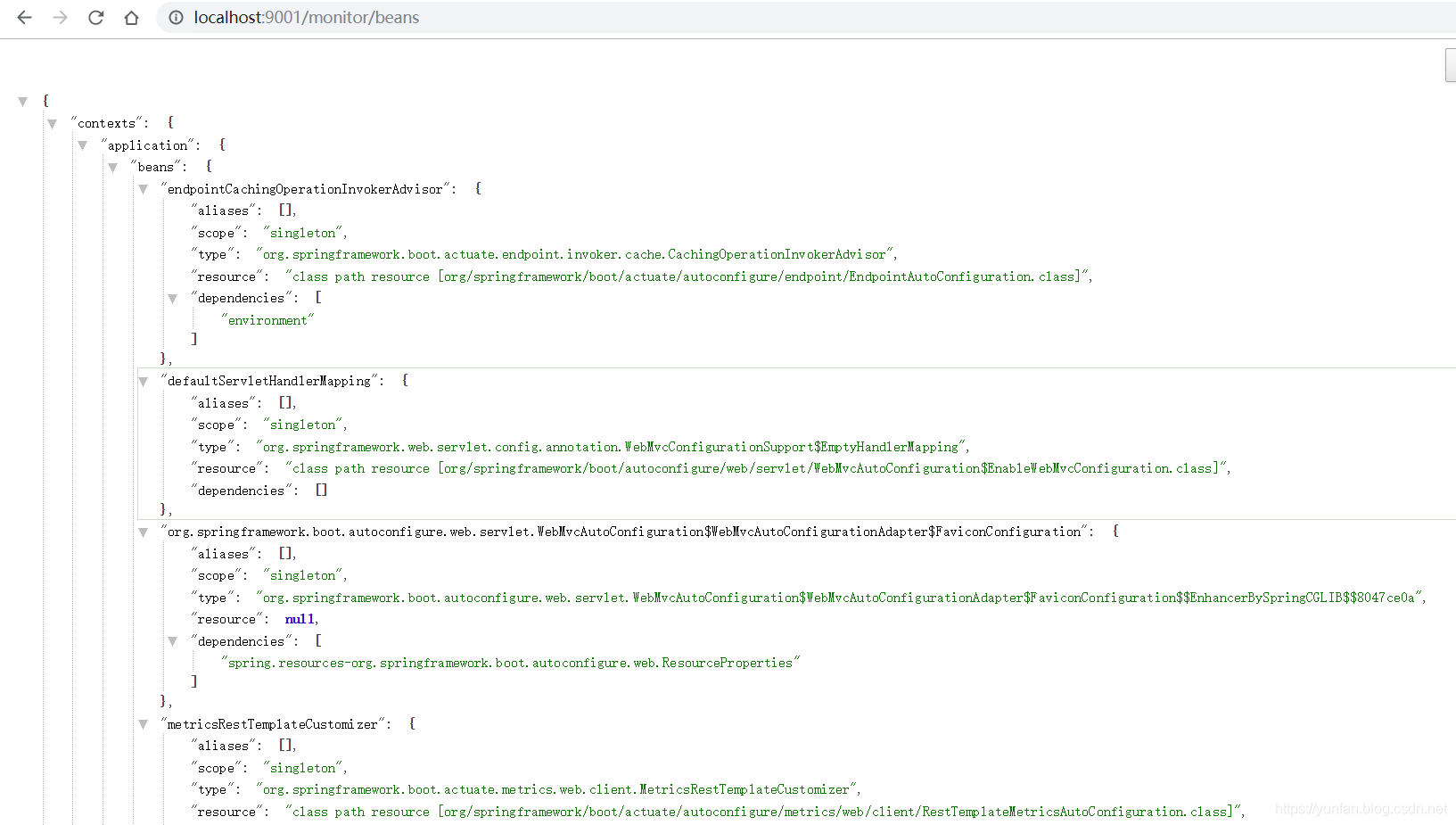Image resolution: width=1456 pixels, height=825 pixels.
Task: Collapse dependencies array containing "environment"
Action: pyautogui.click(x=173, y=299)
